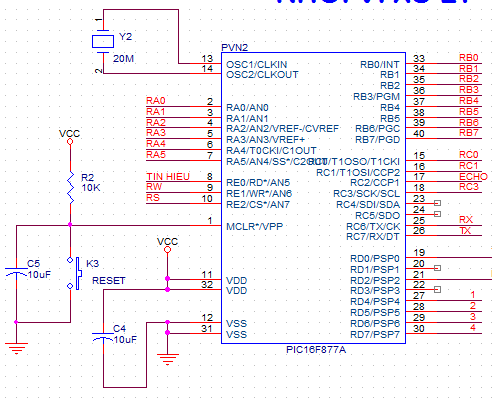Image resolution: width=492 pixels, height=398 pixels.
Task: Click the ground symbol below C5
Action: [16, 348]
